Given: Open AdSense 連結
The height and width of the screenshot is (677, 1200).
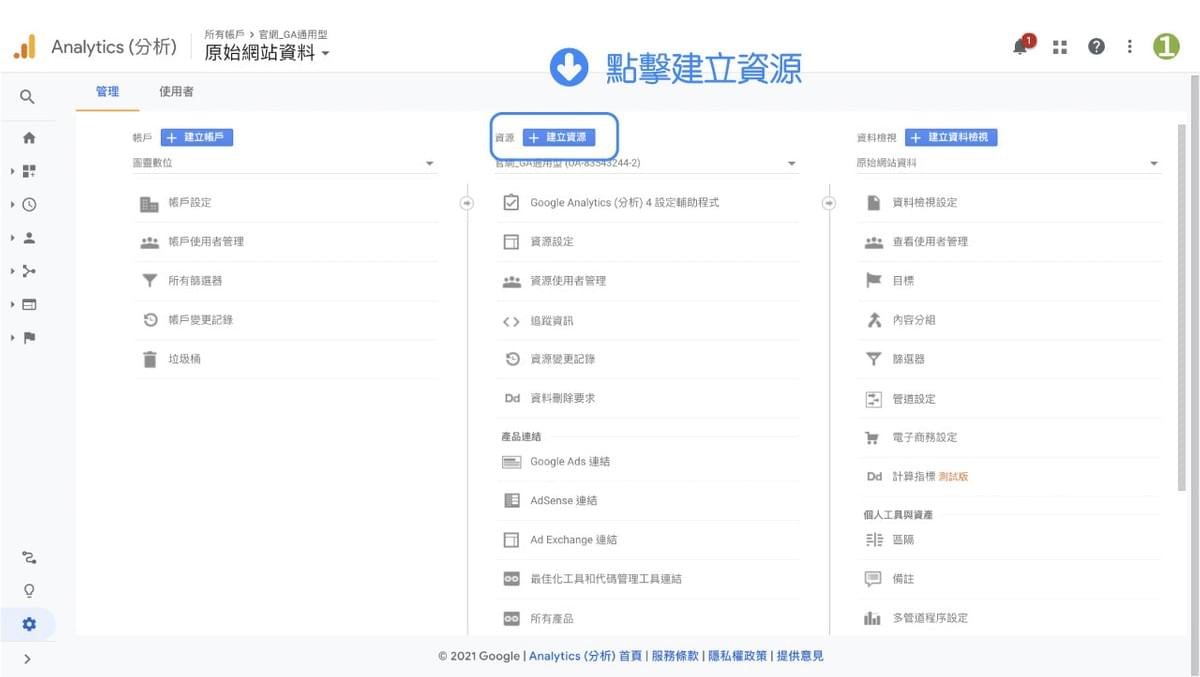Looking at the screenshot, I should coord(648,501).
